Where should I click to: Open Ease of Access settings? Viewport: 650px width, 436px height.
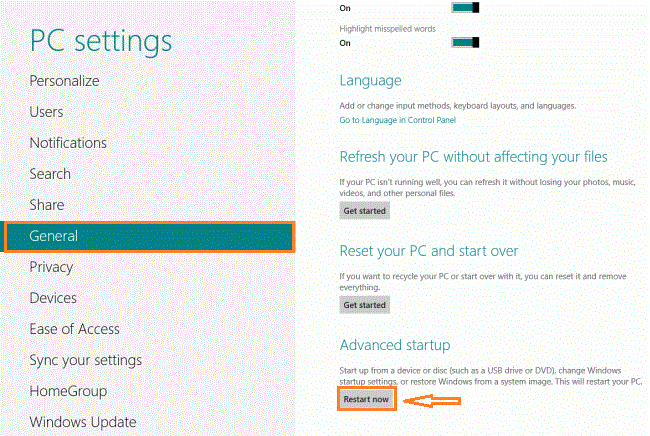tap(75, 329)
